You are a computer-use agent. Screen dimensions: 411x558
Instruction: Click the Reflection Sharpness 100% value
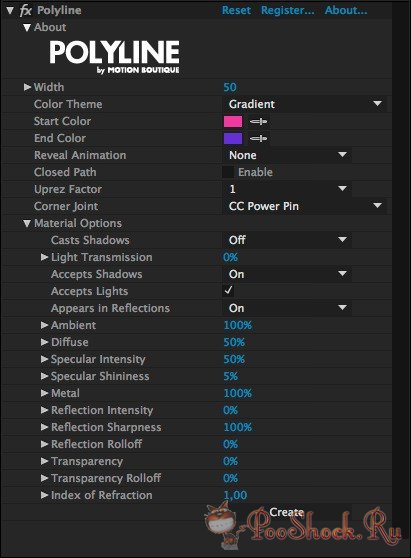(x=238, y=427)
